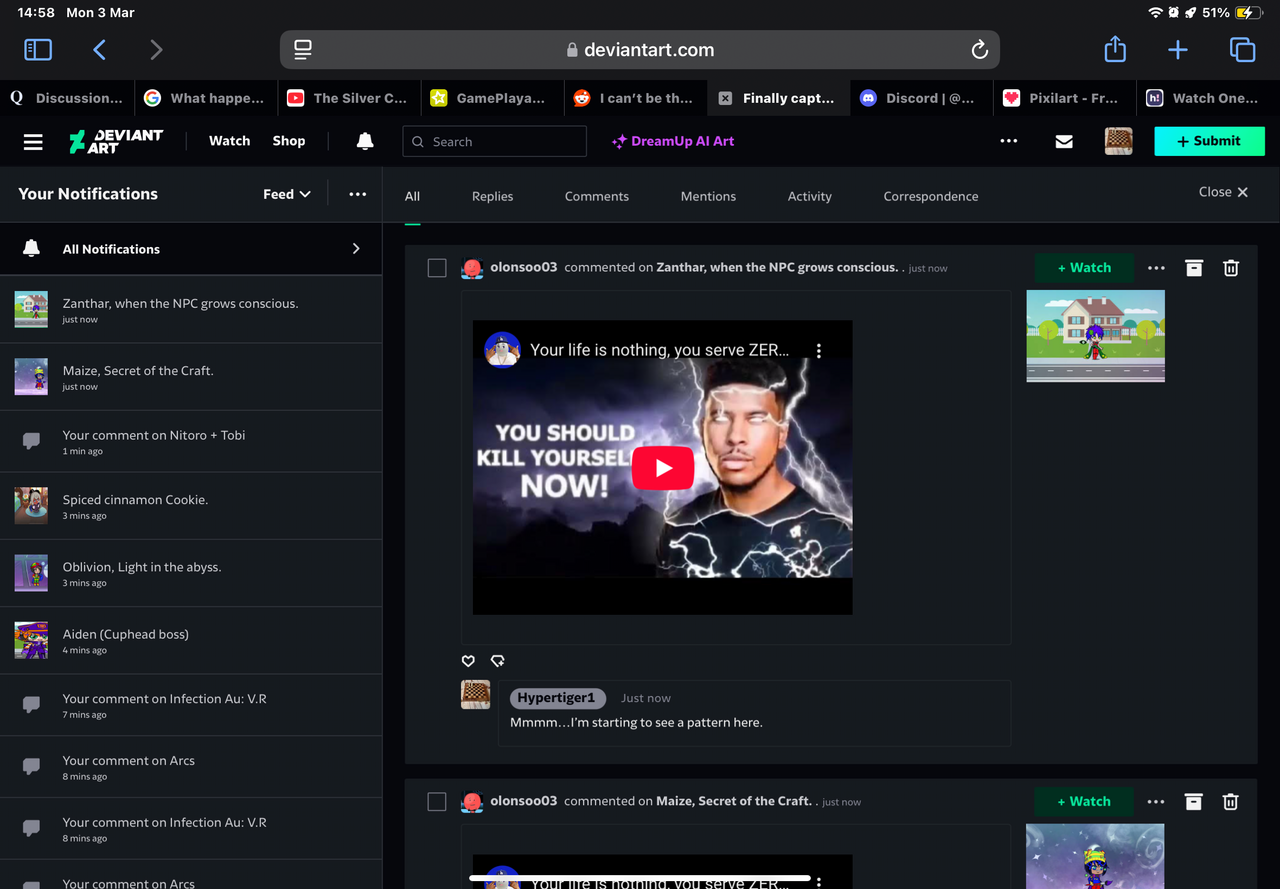Screen dimensions: 1280x889
Task: Open DeviantArt hamburger menu
Action: tap(33, 142)
